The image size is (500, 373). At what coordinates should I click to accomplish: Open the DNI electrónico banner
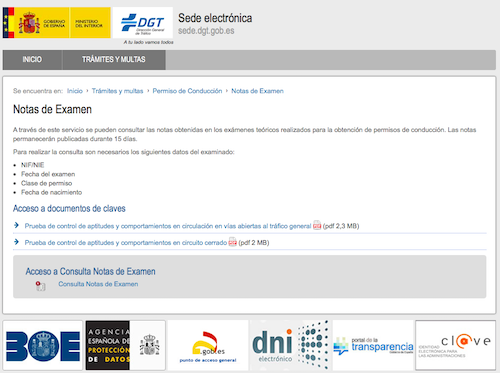point(291,345)
